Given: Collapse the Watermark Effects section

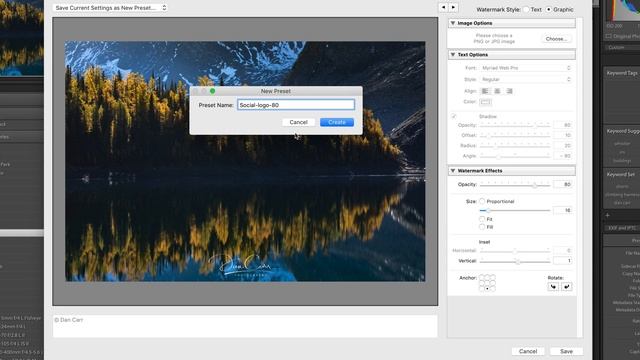Looking at the screenshot, I should tap(453, 171).
